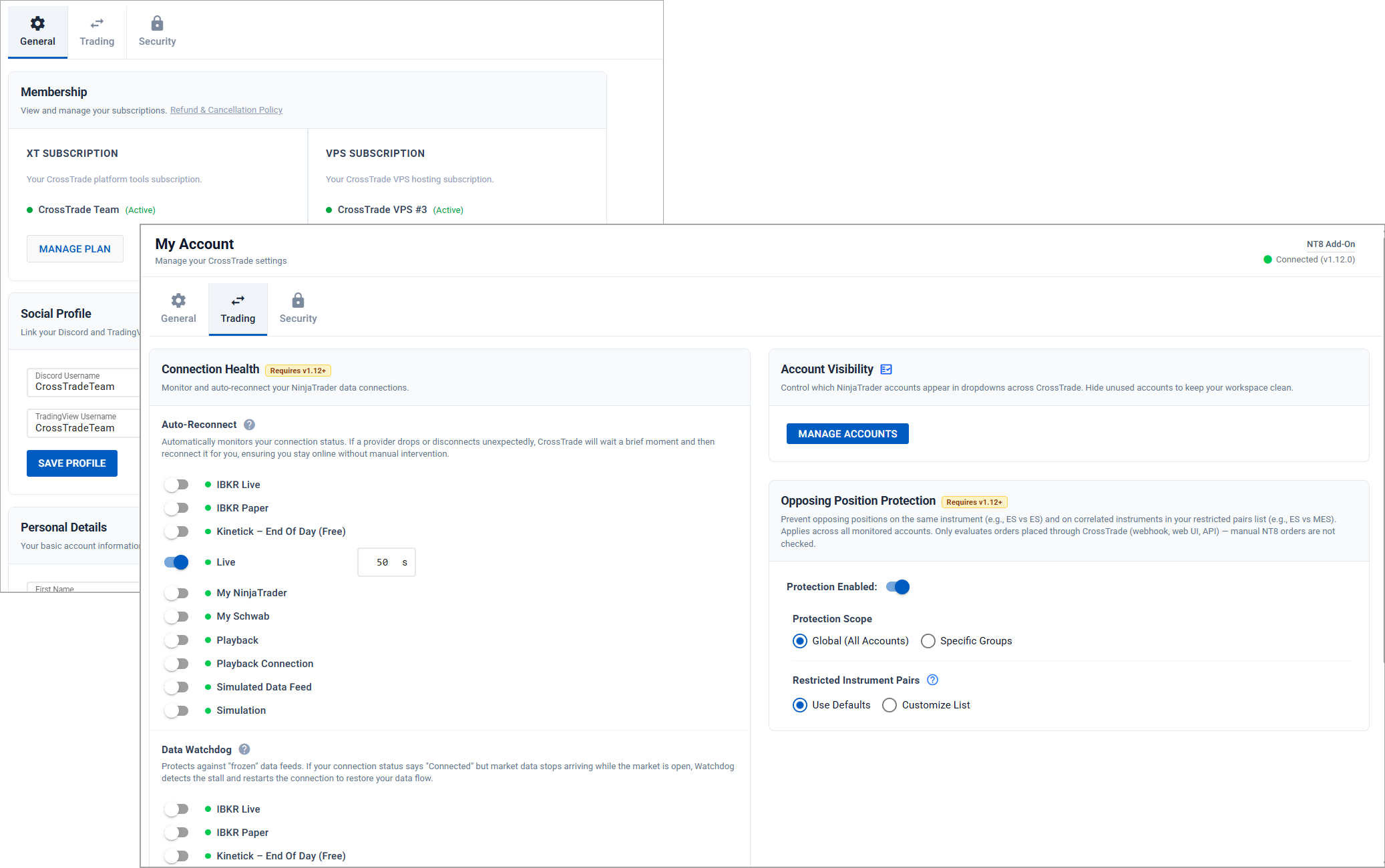
Task: Click the Live reconnect delay seconds field
Action: pos(383,562)
